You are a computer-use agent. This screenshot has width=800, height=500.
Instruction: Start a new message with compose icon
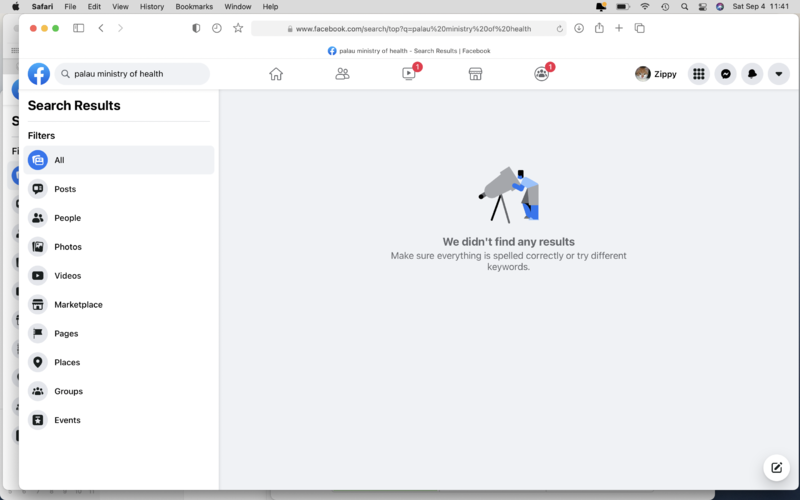click(x=775, y=467)
